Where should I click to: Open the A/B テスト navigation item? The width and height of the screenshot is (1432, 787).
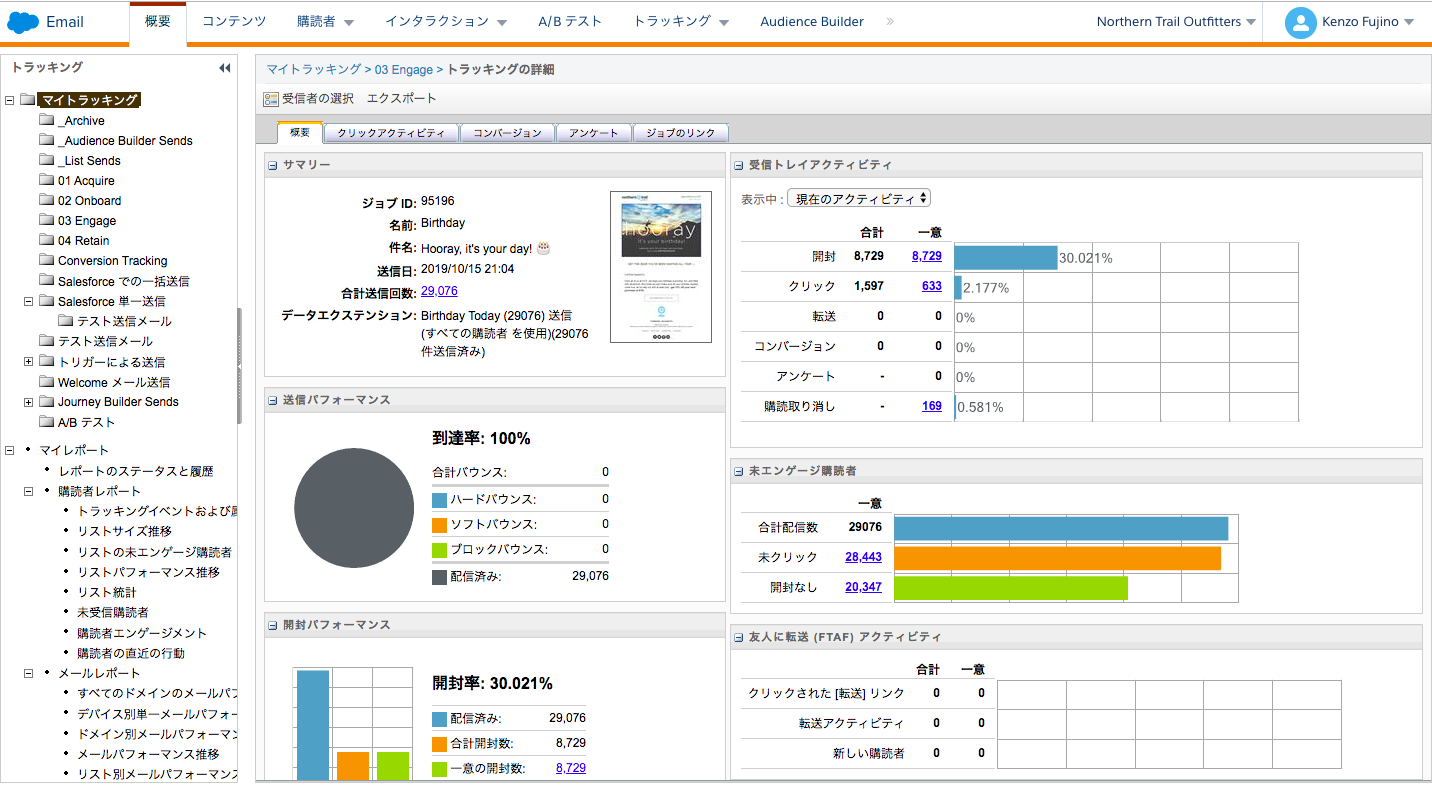(570, 21)
